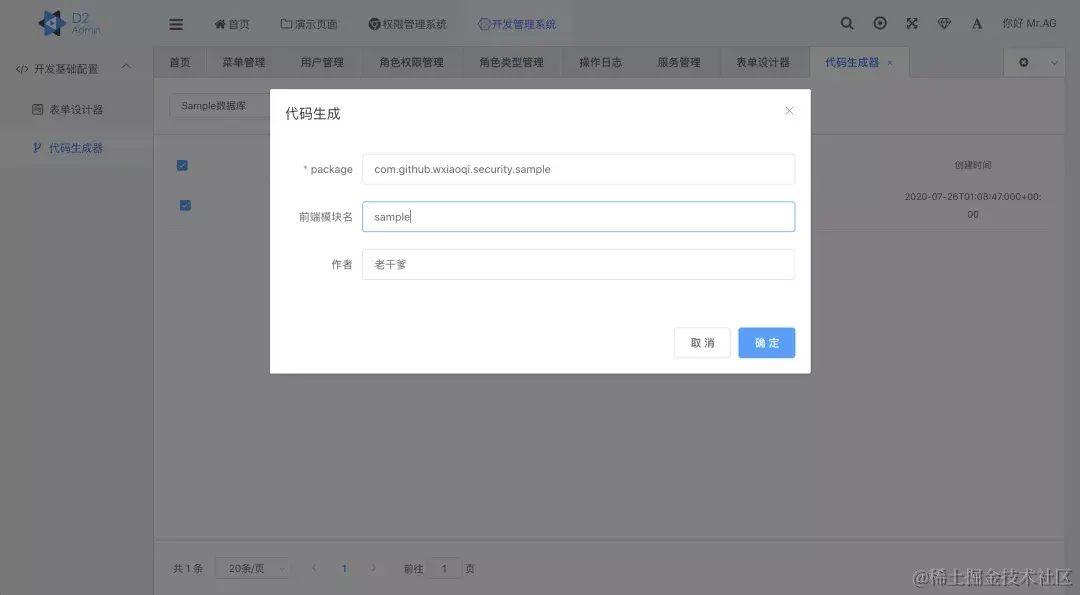This screenshot has height=595, width=1080.
Task: Uncheck the second table row checkbox
Action: tap(182, 205)
